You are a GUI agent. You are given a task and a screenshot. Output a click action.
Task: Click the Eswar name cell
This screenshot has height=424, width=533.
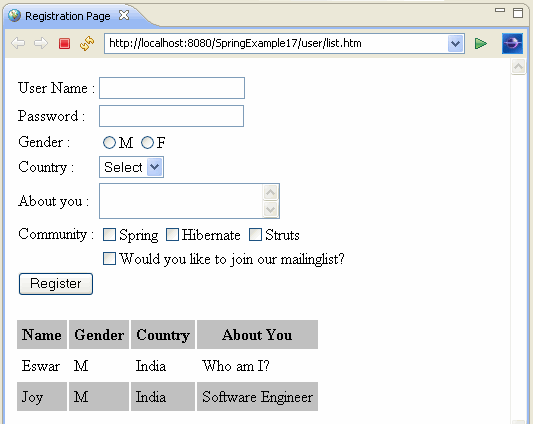tap(42, 366)
